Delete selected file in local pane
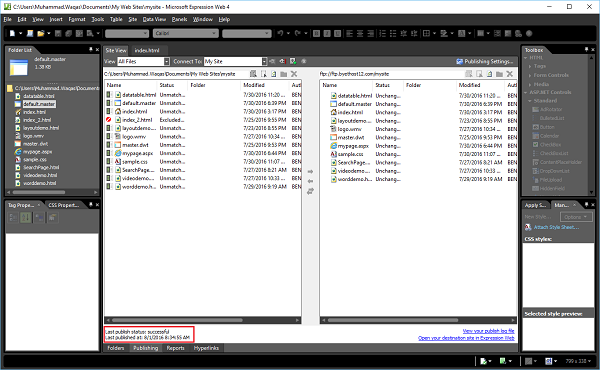 pyautogui.click(x=294, y=74)
